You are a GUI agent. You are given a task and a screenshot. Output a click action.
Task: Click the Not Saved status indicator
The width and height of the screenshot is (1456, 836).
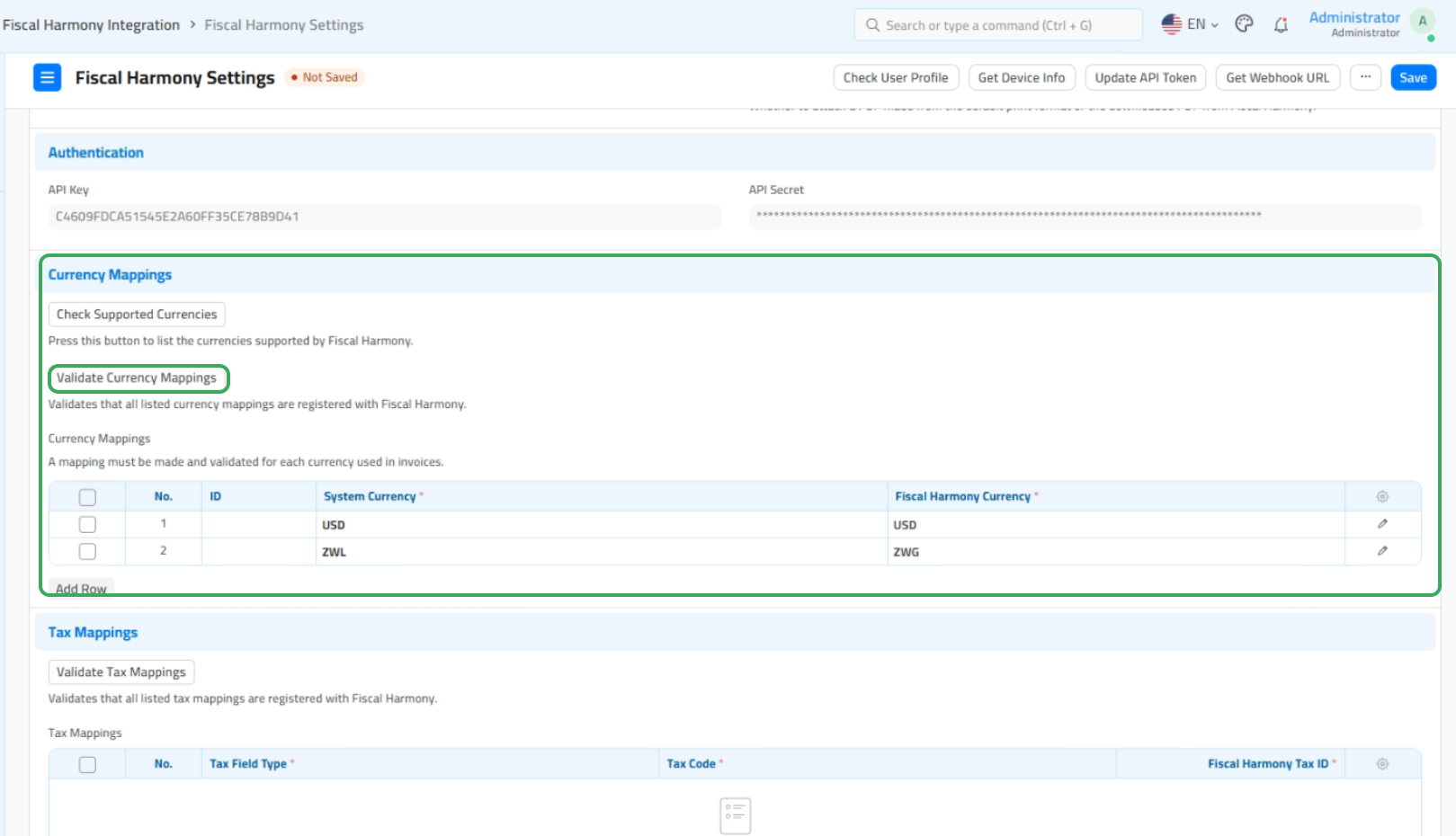tap(324, 77)
